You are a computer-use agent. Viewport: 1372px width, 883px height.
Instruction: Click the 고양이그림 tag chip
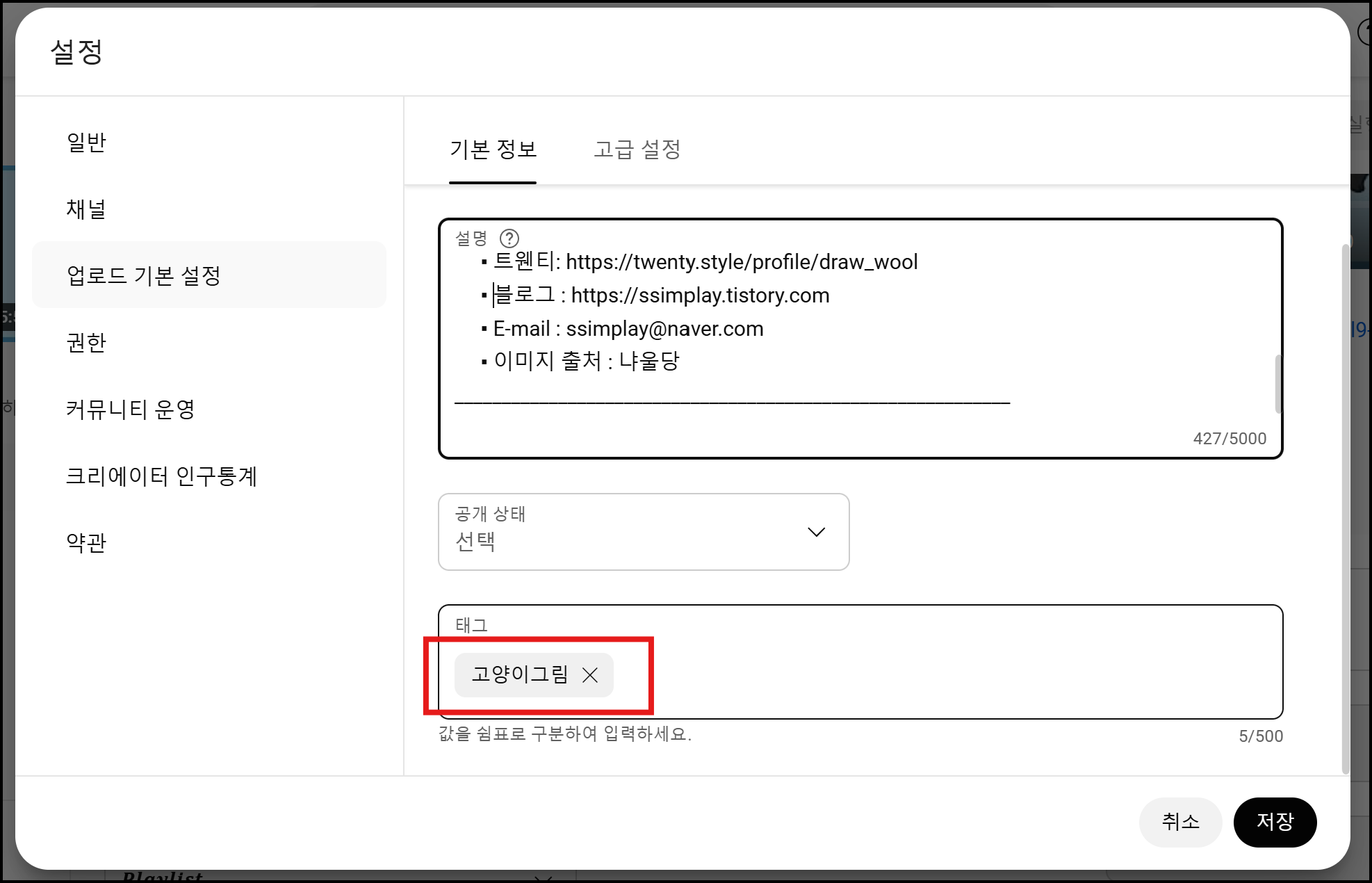click(x=519, y=674)
